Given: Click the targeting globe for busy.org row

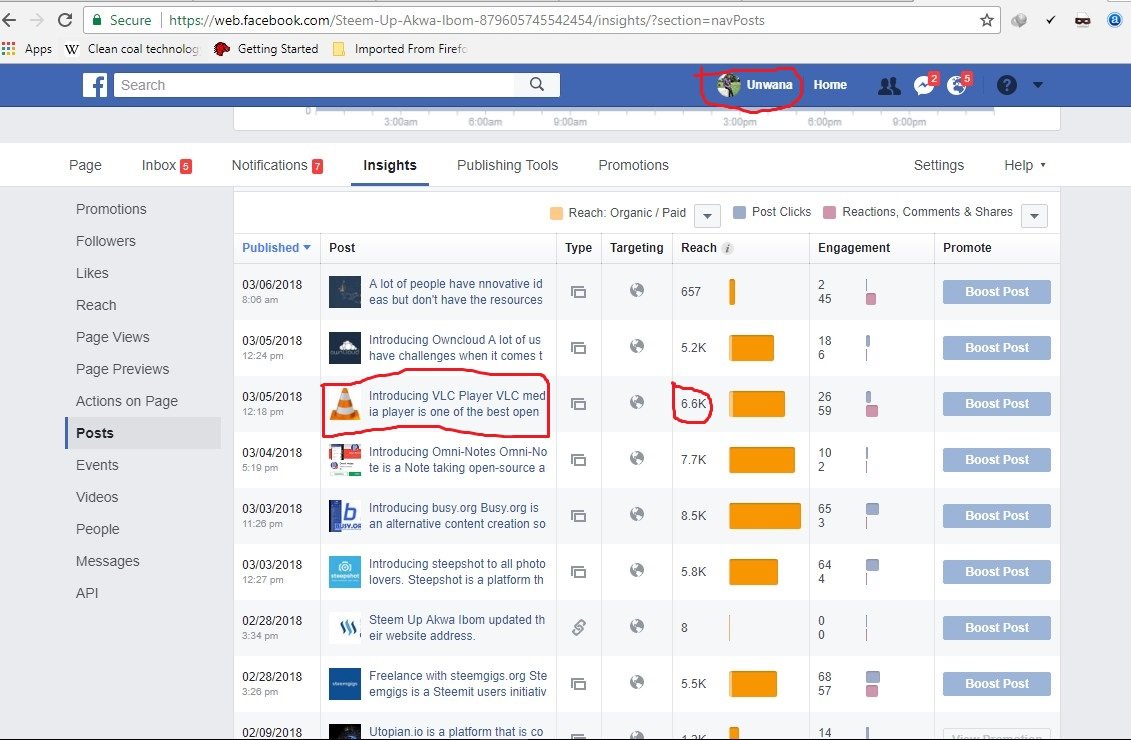Looking at the screenshot, I should tap(636, 514).
